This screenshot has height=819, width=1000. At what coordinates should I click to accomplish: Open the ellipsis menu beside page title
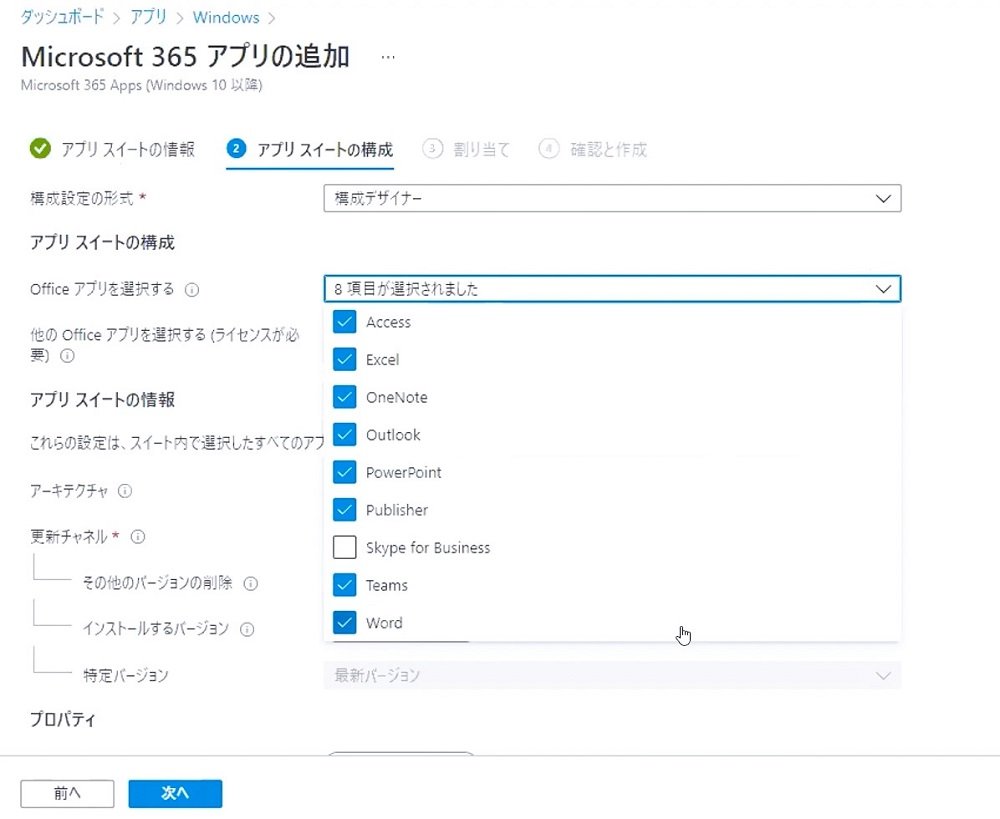(388, 57)
